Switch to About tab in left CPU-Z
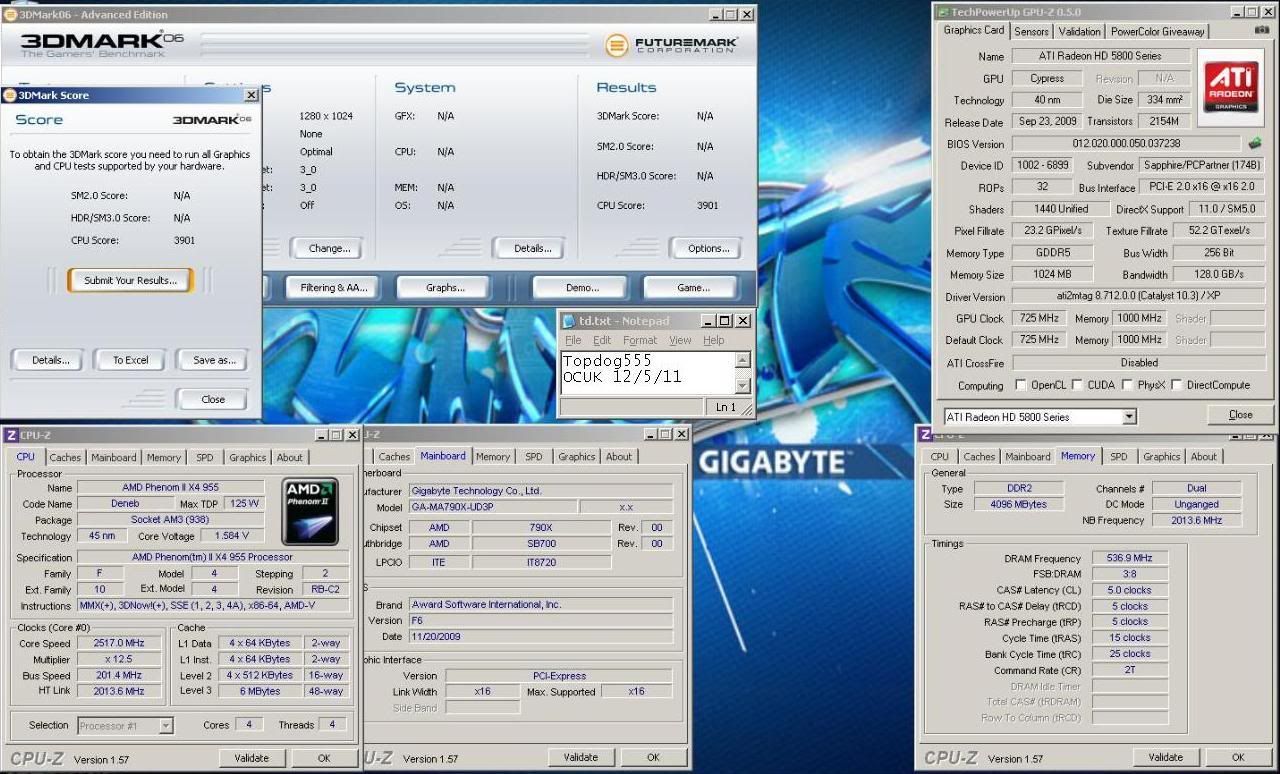Image resolution: width=1280 pixels, height=774 pixels. [290, 458]
